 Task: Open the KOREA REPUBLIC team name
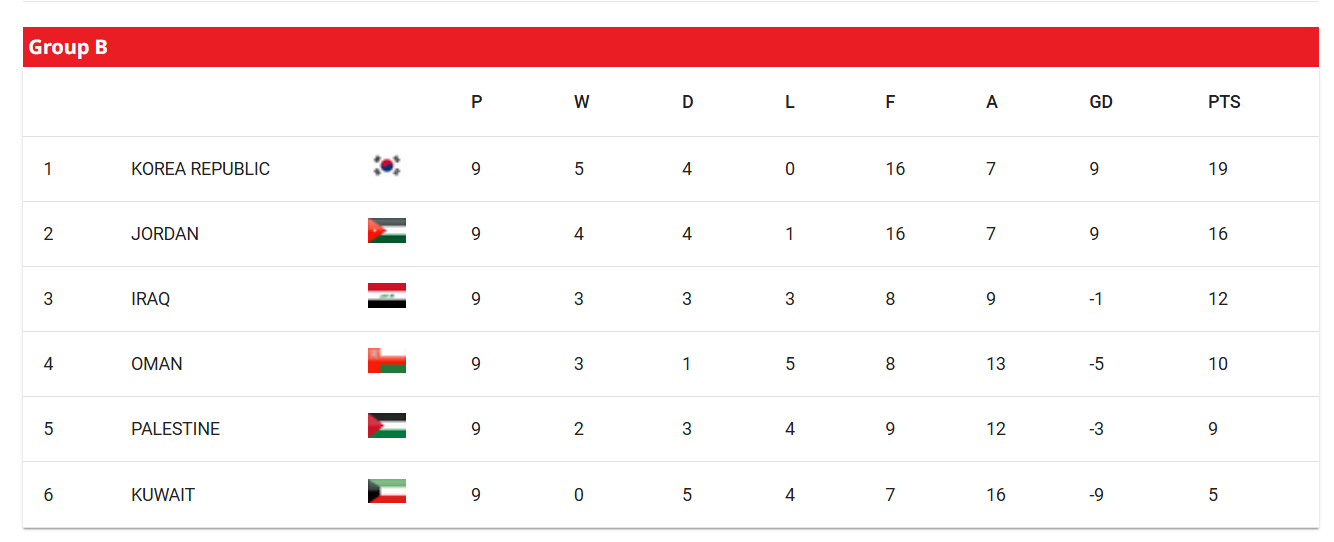coord(200,169)
